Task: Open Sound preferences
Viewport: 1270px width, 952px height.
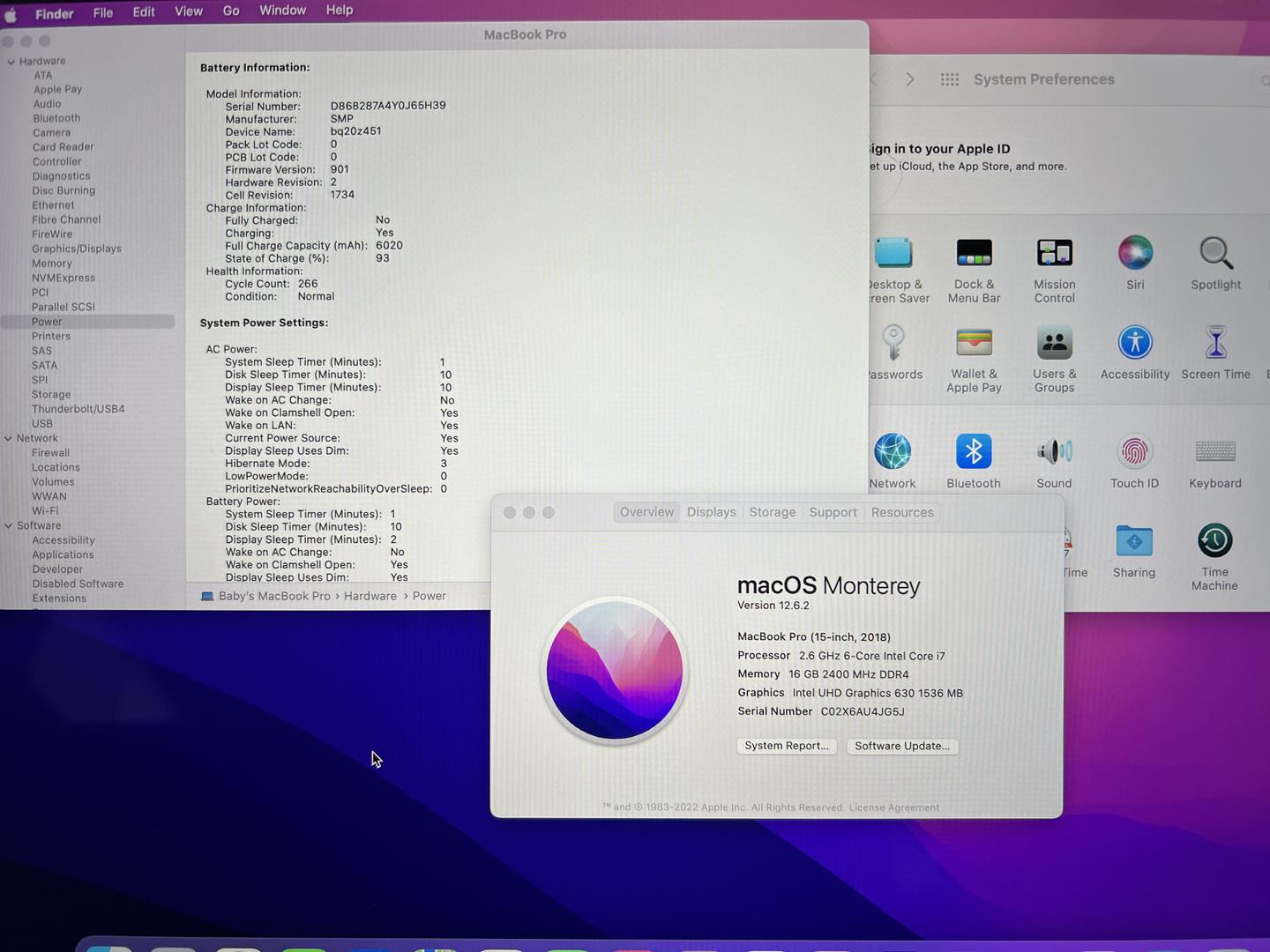Action: click(1054, 461)
